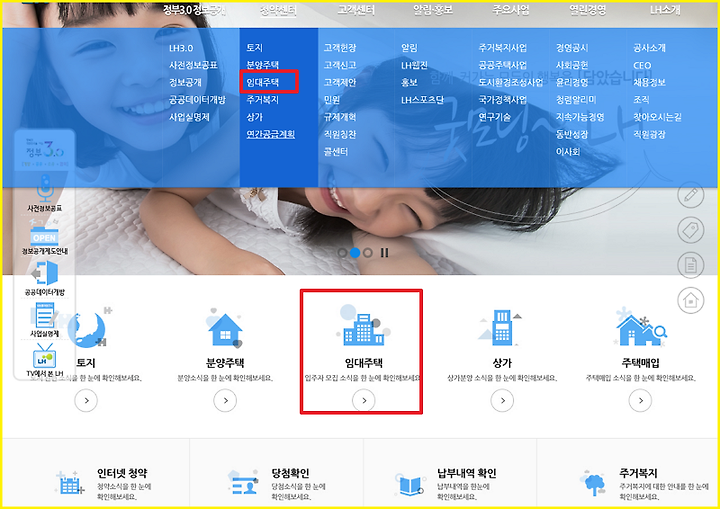Click the arrow button under 분양주택

(x=225, y=401)
